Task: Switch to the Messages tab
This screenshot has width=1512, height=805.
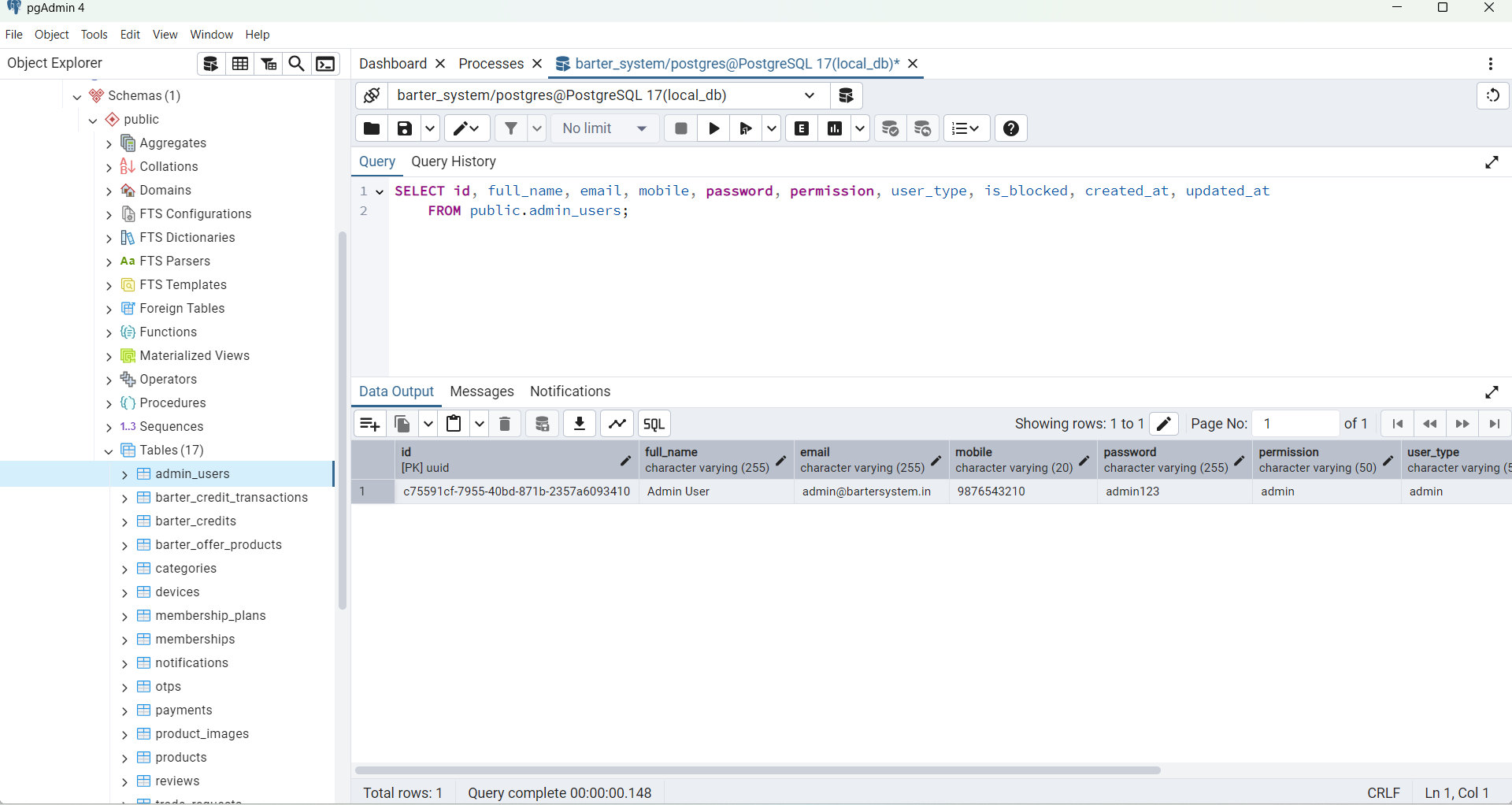Action: [x=481, y=391]
